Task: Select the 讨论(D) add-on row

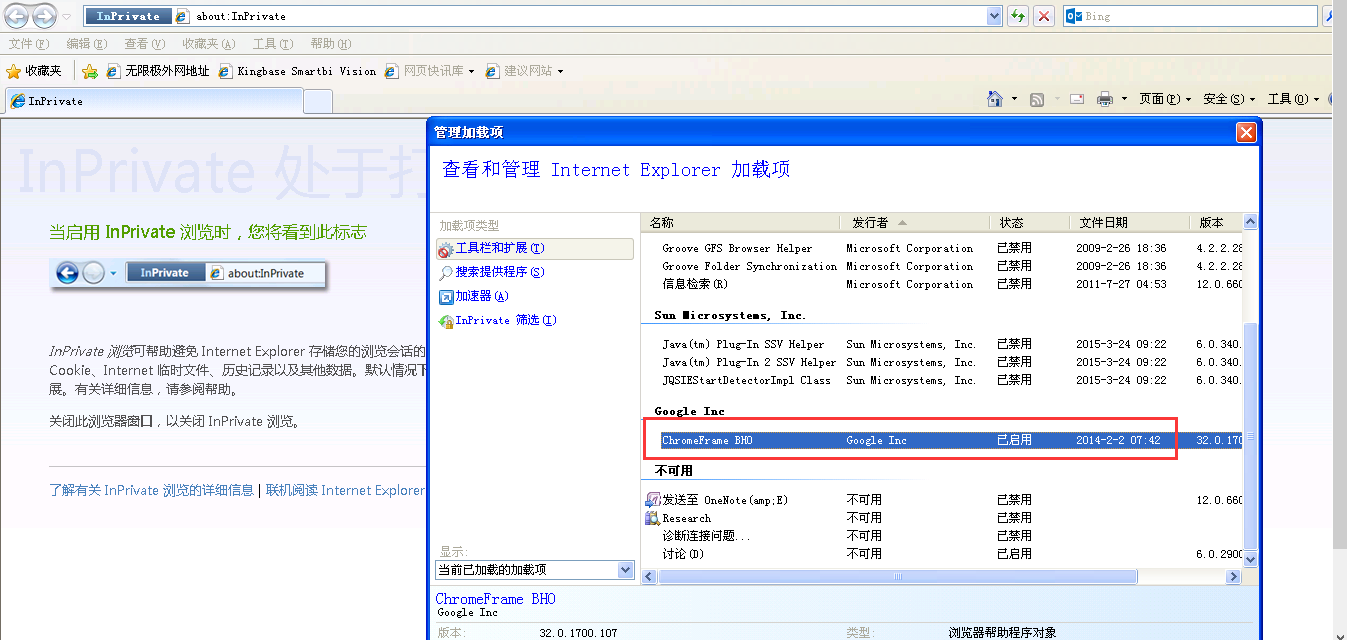Action: pos(943,554)
